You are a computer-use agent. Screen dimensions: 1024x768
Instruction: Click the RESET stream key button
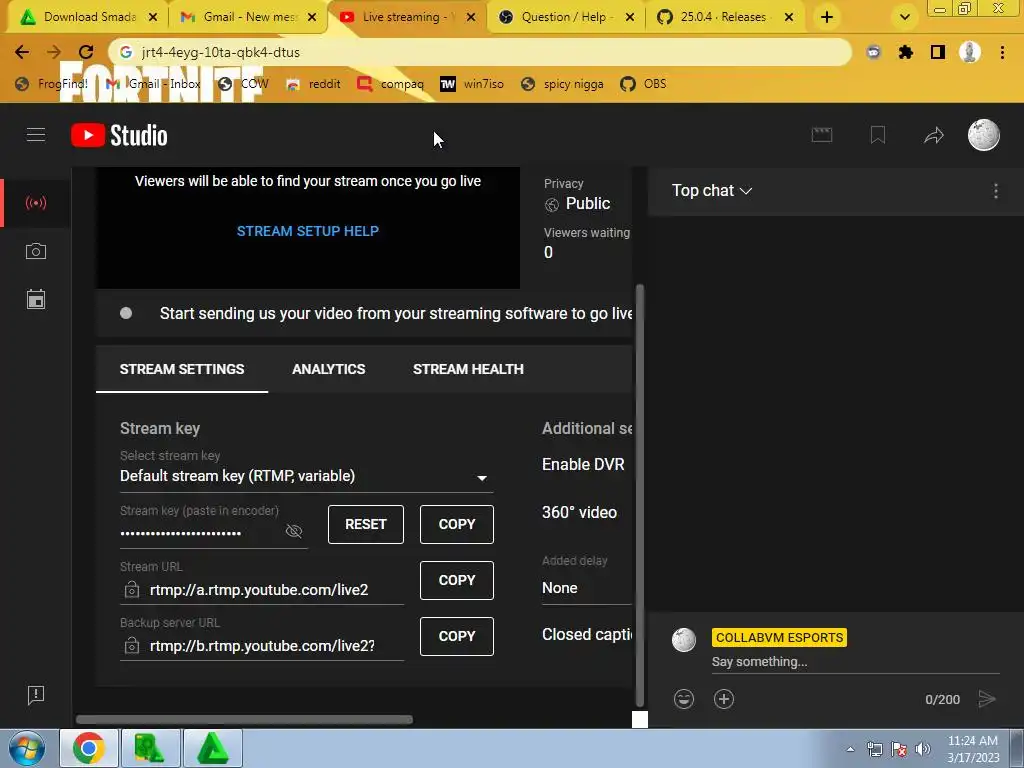click(366, 524)
